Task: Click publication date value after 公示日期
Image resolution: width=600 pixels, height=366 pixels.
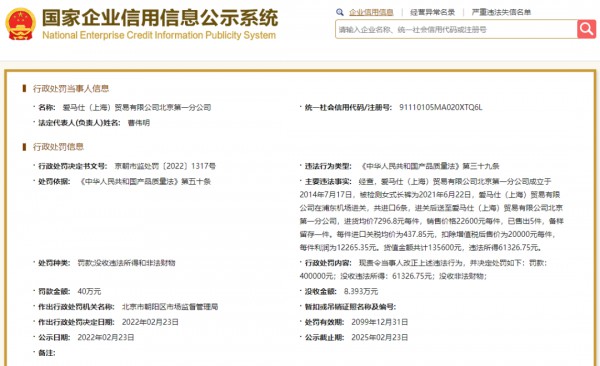Action: (106, 337)
